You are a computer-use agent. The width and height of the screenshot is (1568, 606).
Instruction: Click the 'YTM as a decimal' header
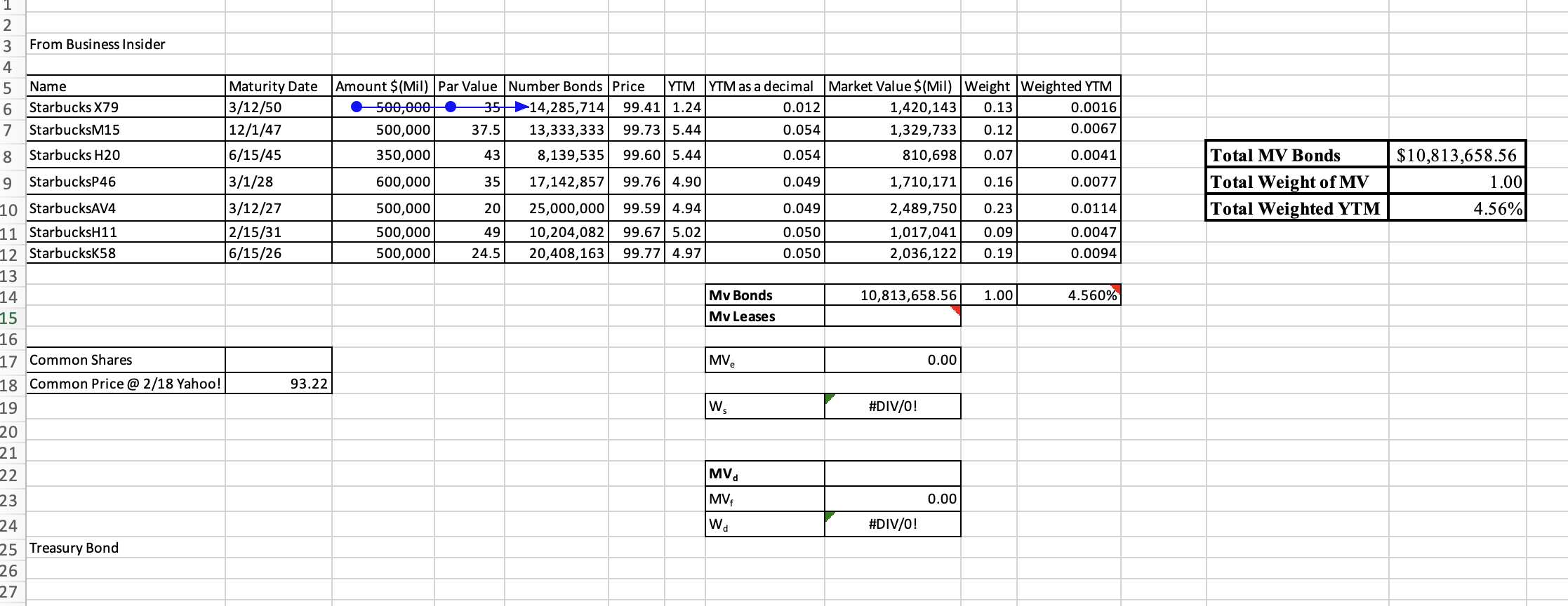[x=765, y=86]
